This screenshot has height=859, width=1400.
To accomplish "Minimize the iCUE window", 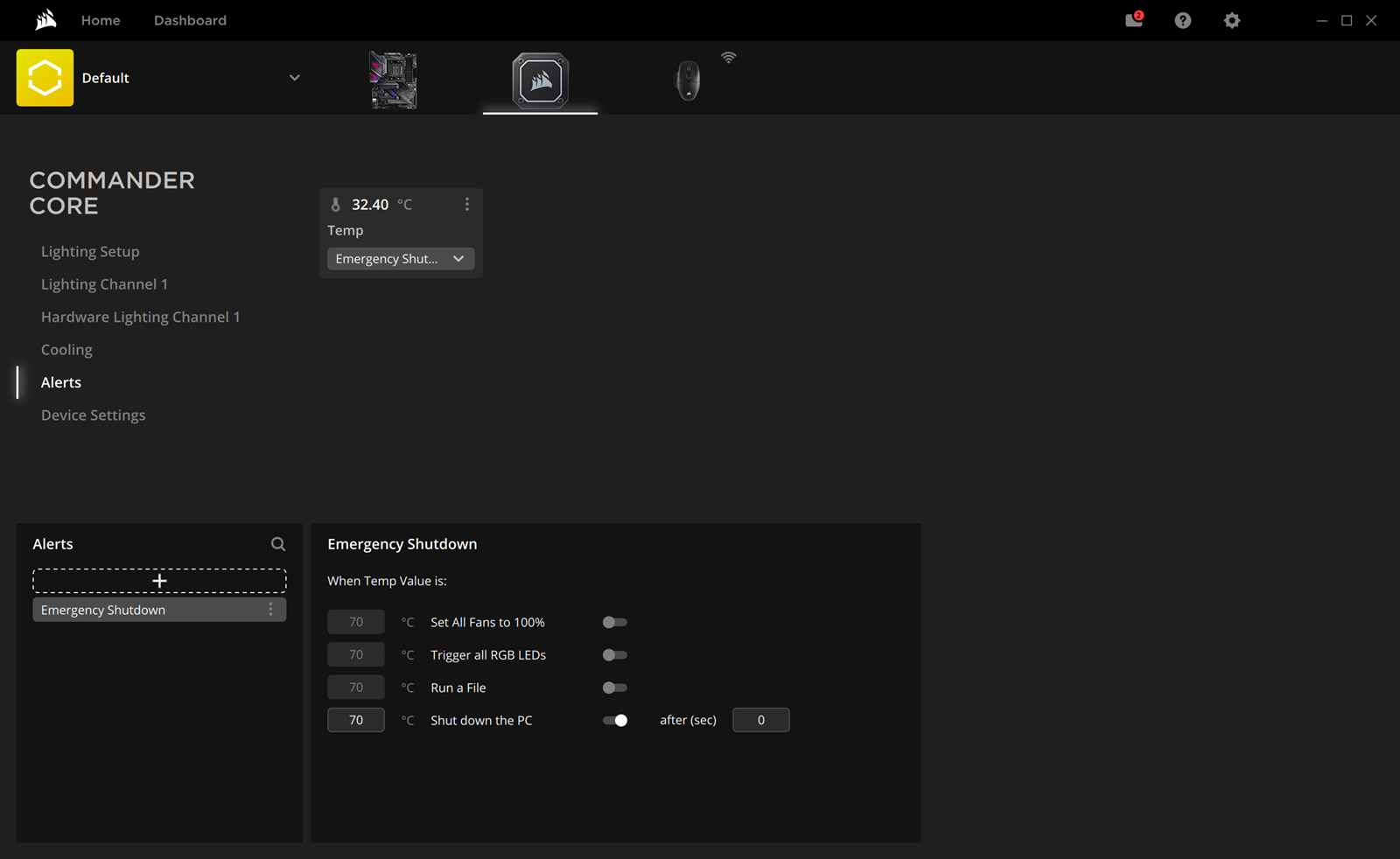I will pos(1322,20).
